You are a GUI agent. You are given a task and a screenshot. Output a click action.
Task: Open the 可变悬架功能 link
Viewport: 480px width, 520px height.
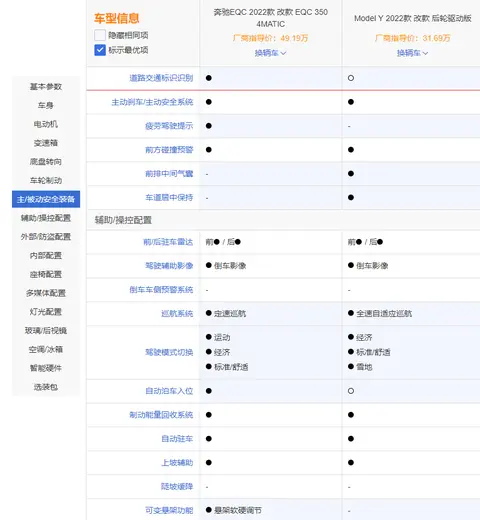[169, 510]
